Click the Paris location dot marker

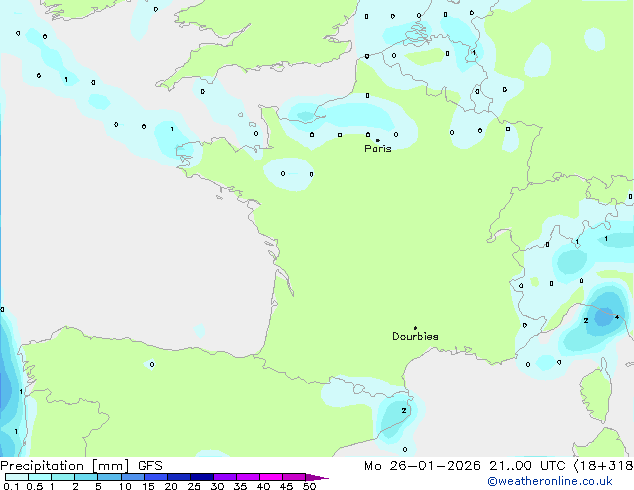pos(378,140)
